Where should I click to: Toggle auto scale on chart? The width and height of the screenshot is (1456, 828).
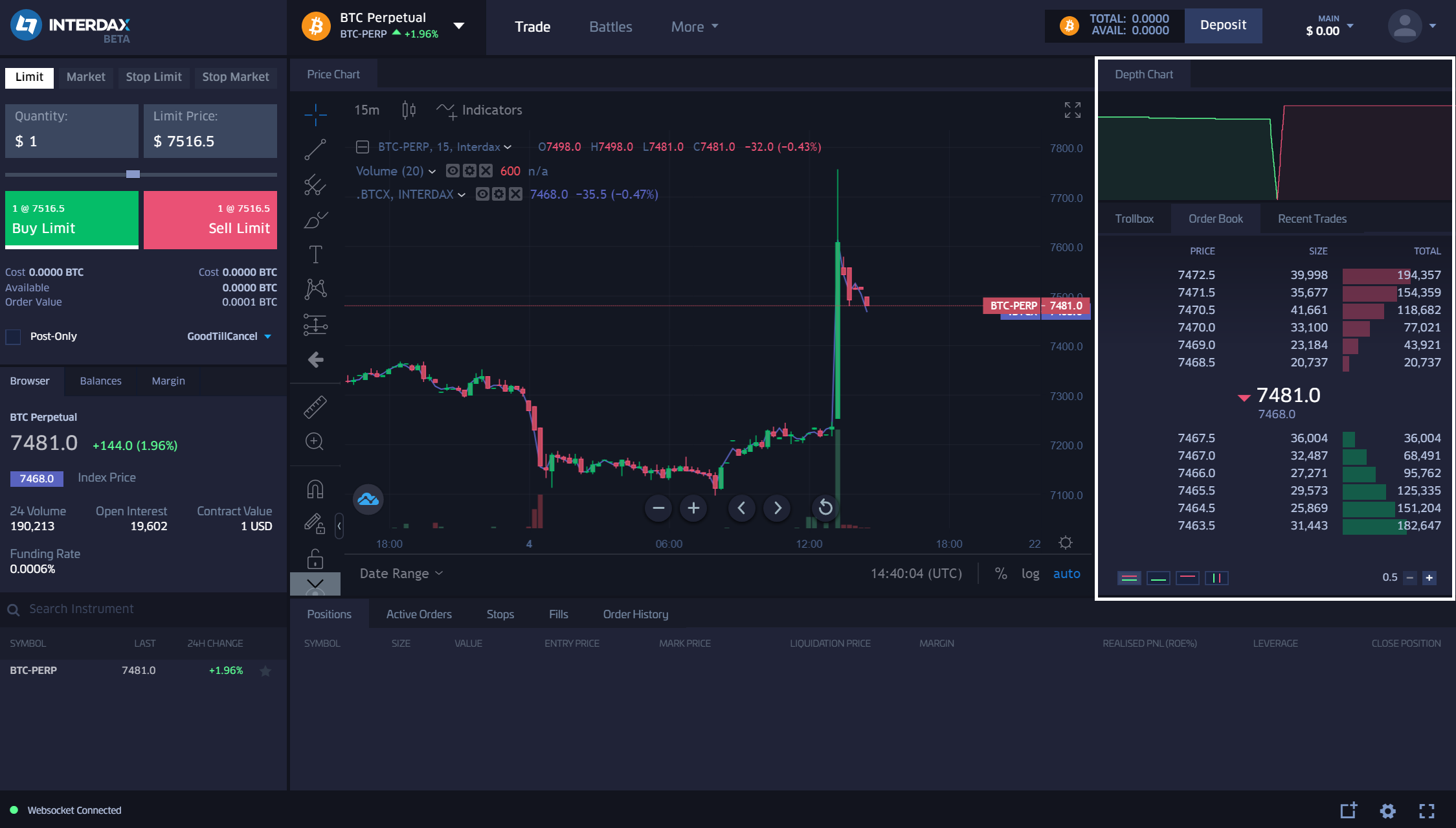tap(1066, 574)
